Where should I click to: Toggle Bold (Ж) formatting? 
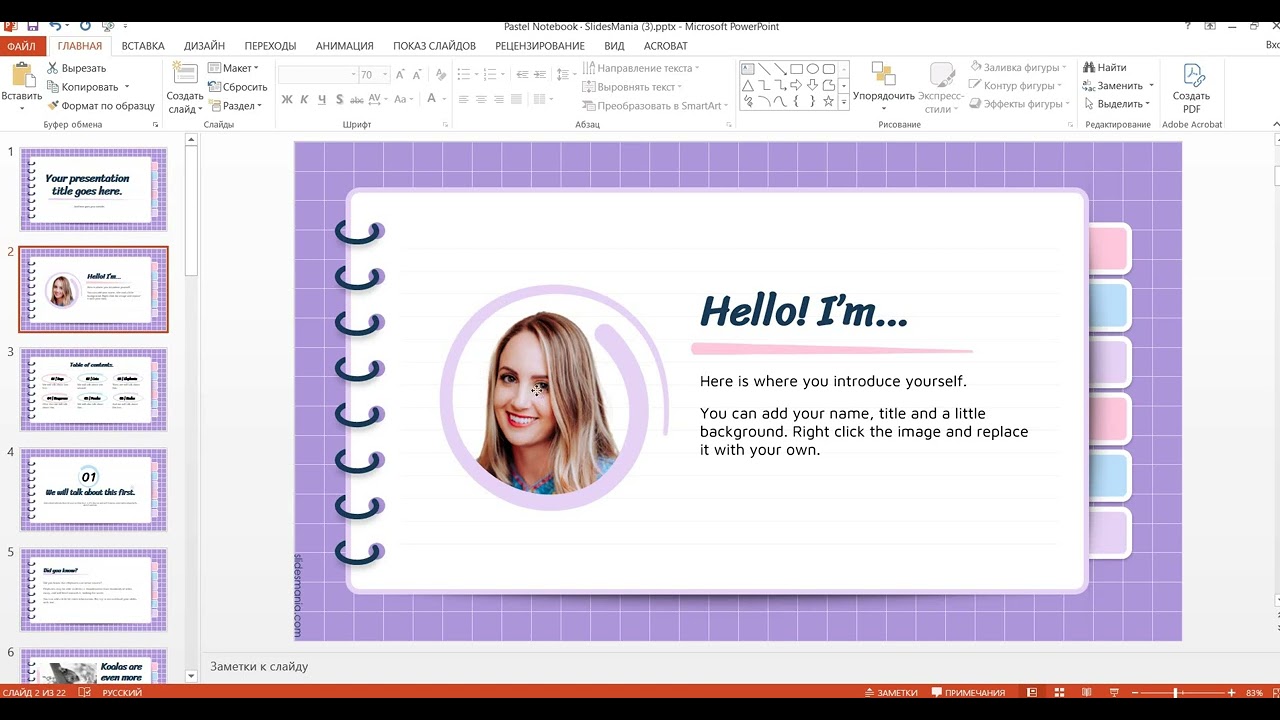[x=287, y=99]
